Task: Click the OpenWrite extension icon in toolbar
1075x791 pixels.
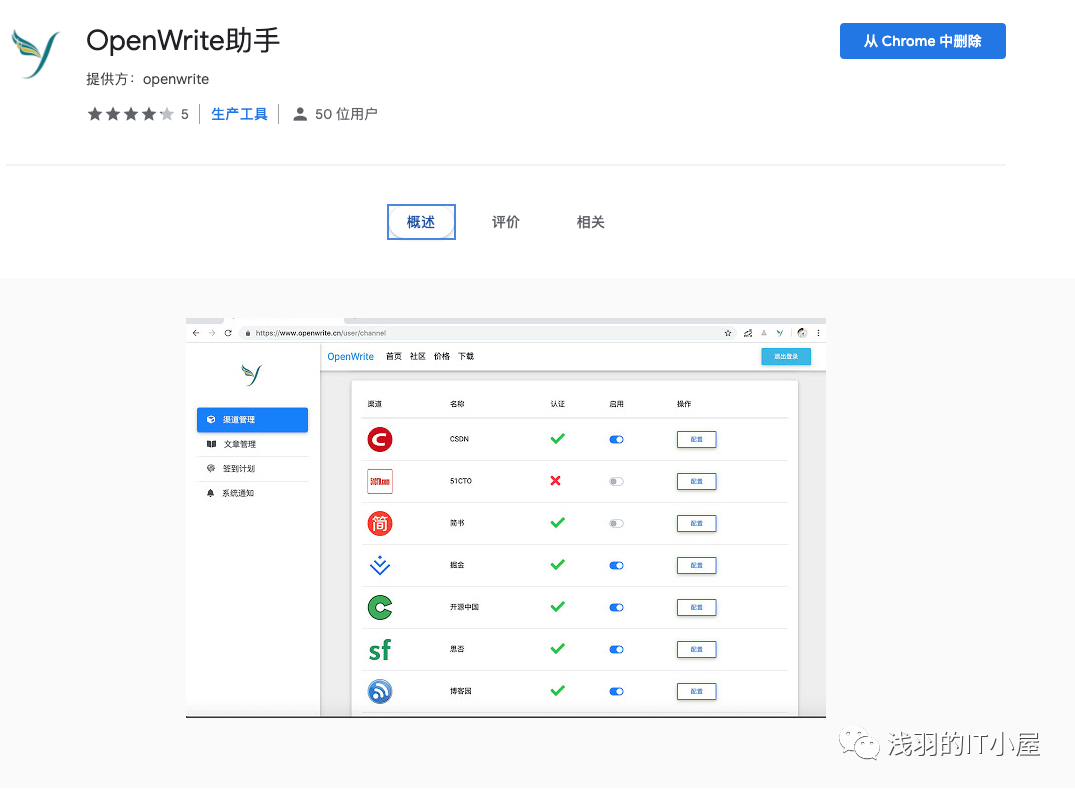Action: point(780,333)
